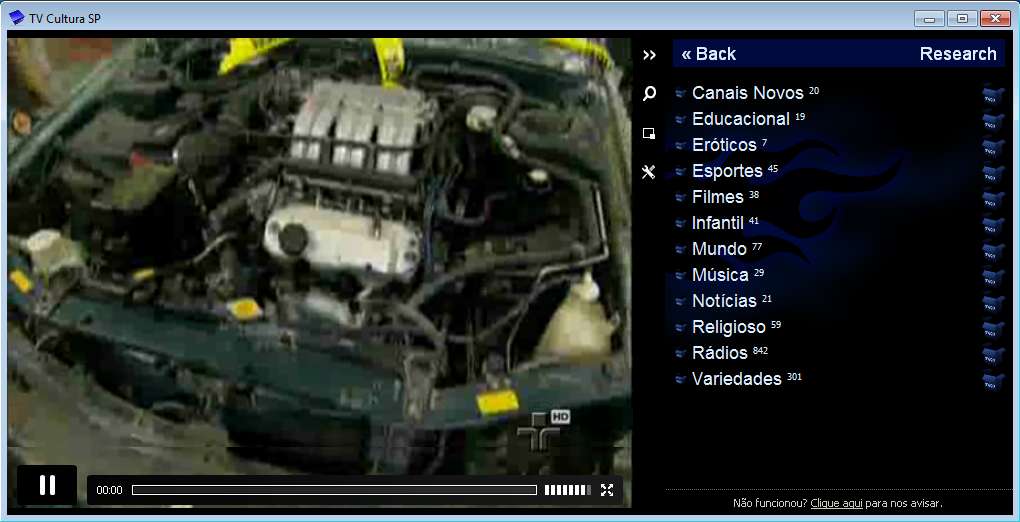The height and width of the screenshot is (522, 1020).
Task: Select the Notícias category
Action: pos(724,301)
